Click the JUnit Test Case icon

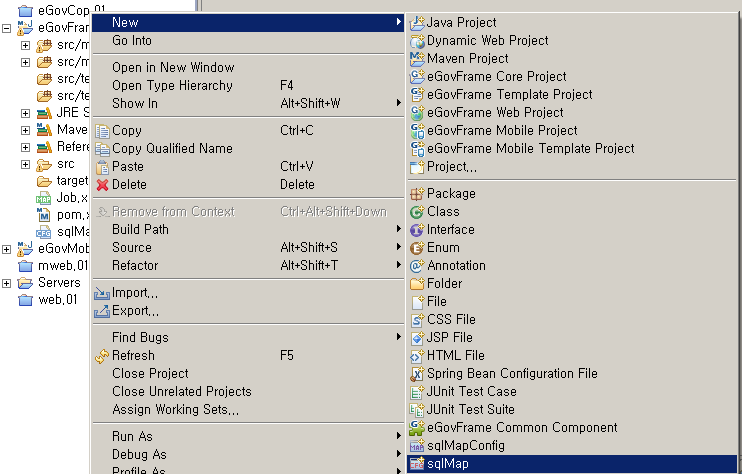[418, 392]
